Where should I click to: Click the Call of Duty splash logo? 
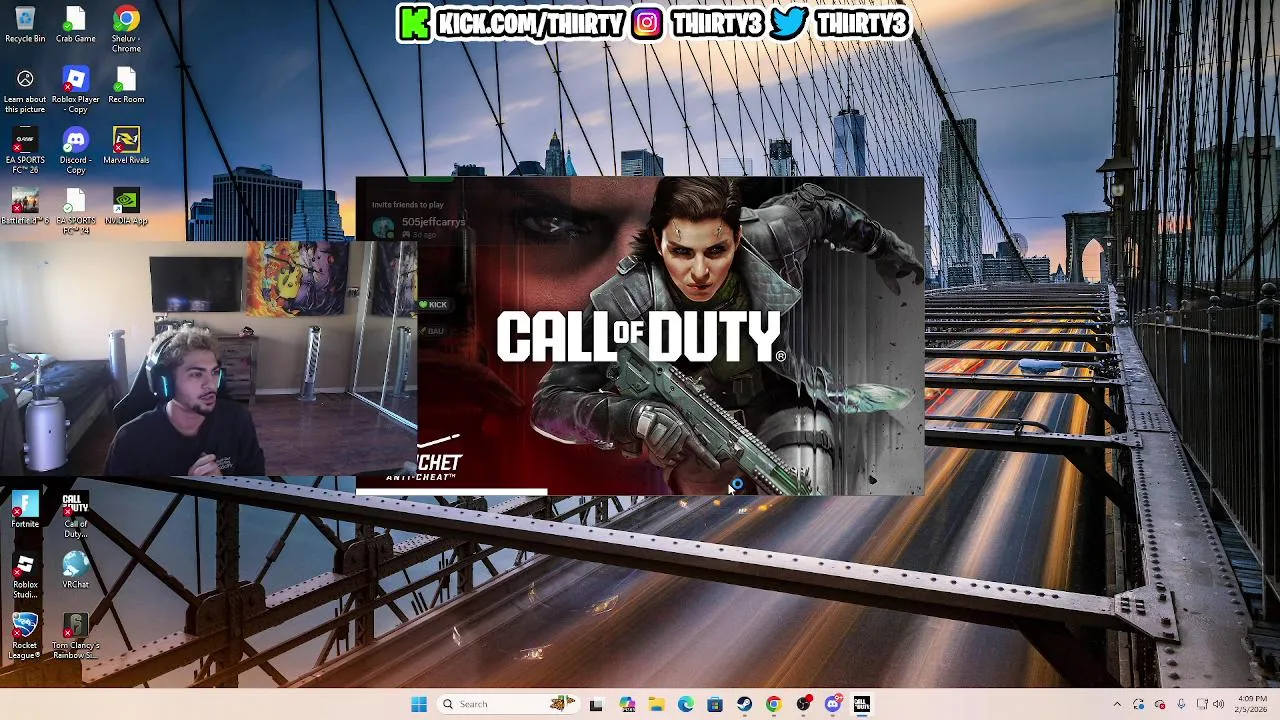pyautogui.click(x=640, y=336)
